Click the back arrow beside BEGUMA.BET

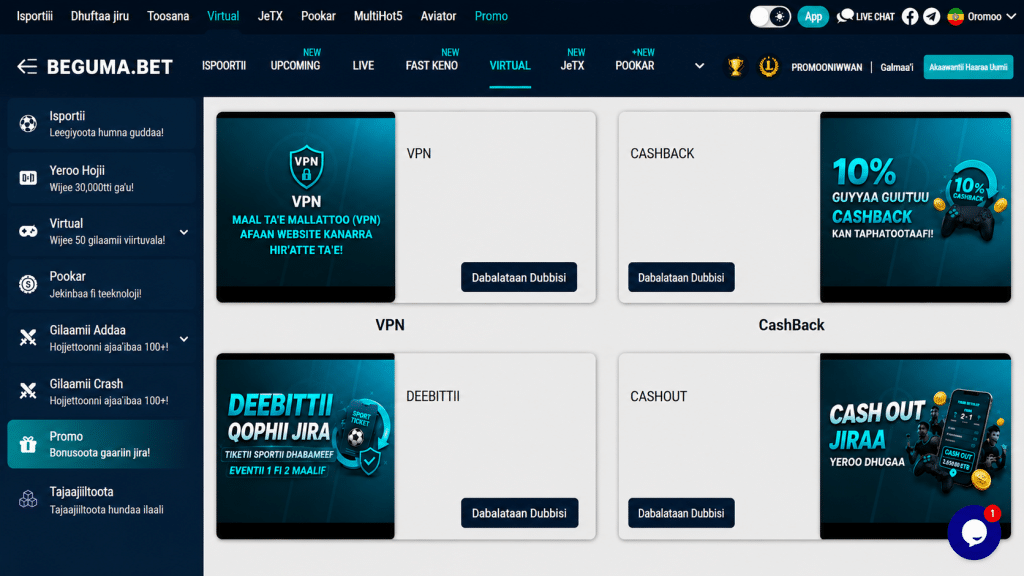tap(27, 67)
